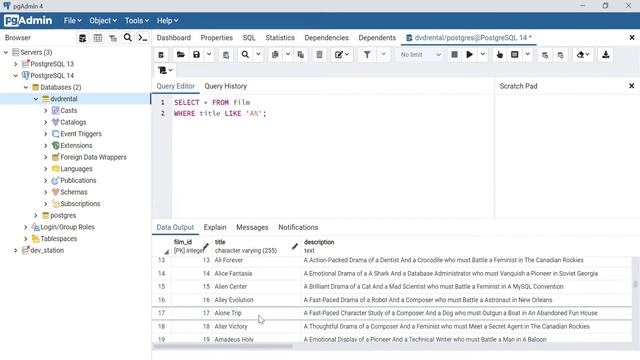Click in the Scratch Pad text area
This screenshot has height=360, width=640.
coord(567,155)
